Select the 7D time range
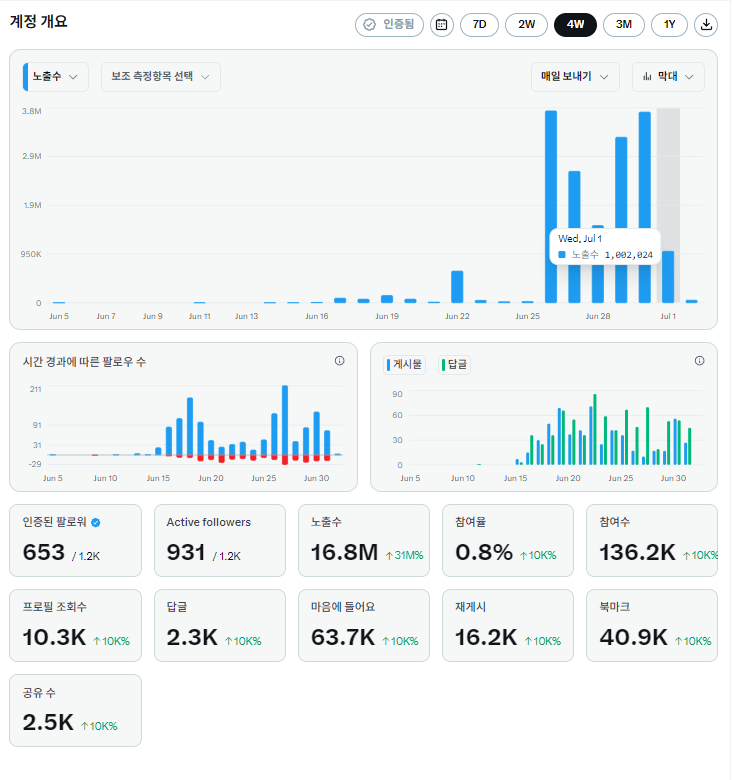This screenshot has width=734, height=780. (x=480, y=24)
